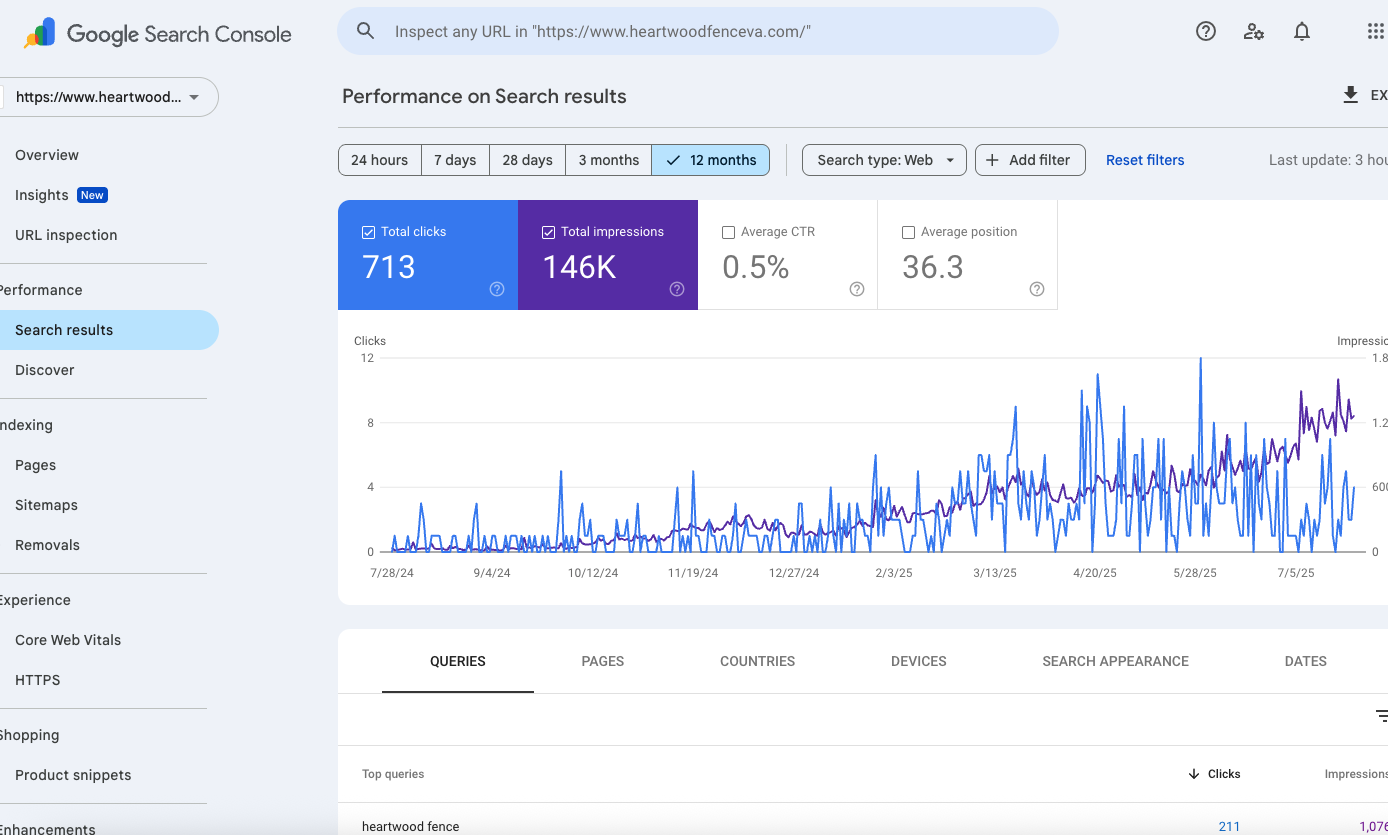Screen dimensions: 1388x835
Task: Collapse the Performance section header
Action: [41, 290]
